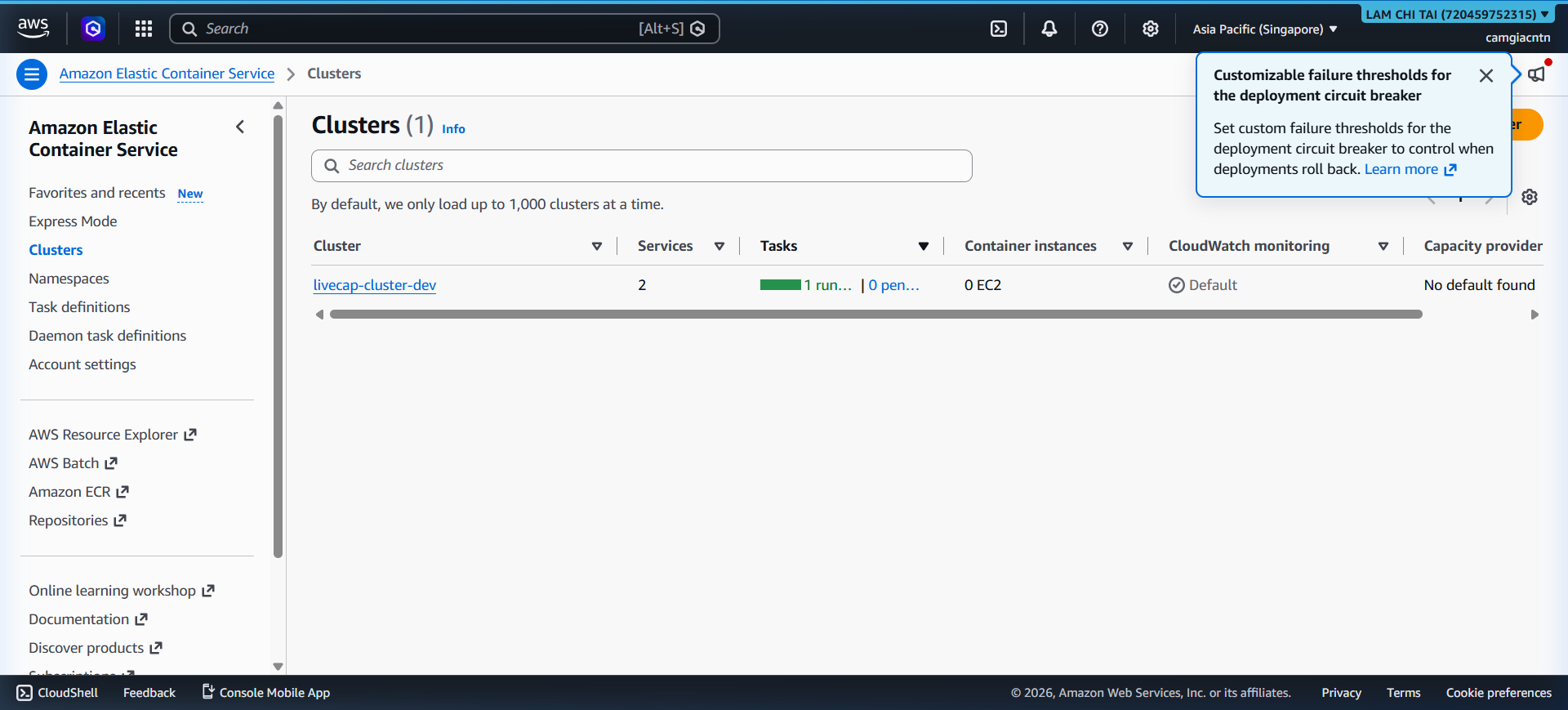The width and height of the screenshot is (1568, 710).
Task: Collapse the ECS side navigation panel
Action: pos(240,127)
